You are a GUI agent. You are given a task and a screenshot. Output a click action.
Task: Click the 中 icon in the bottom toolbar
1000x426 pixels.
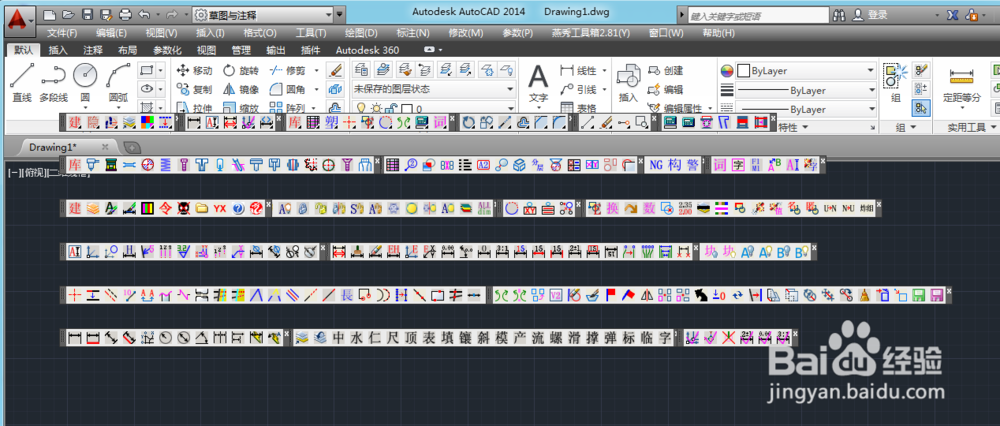pyautogui.click(x=339, y=338)
